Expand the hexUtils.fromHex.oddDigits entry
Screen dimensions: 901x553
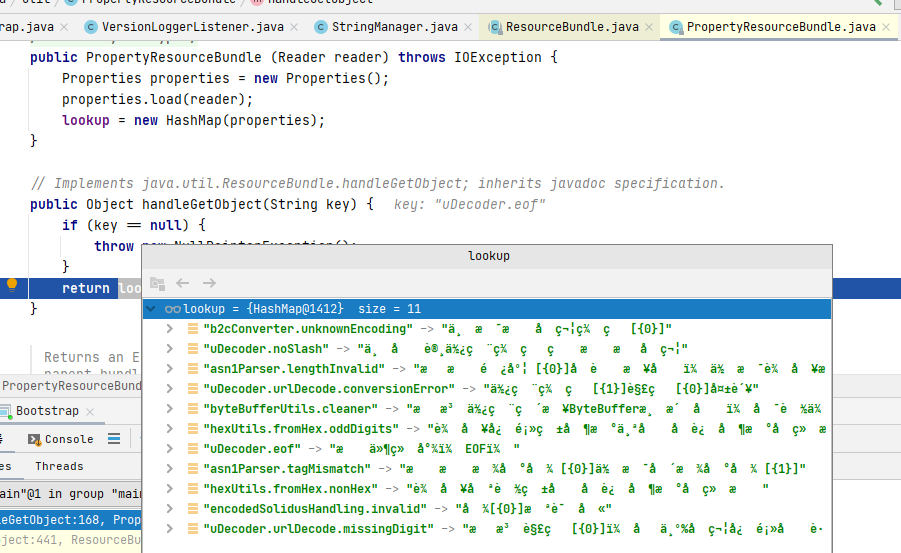pos(170,429)
